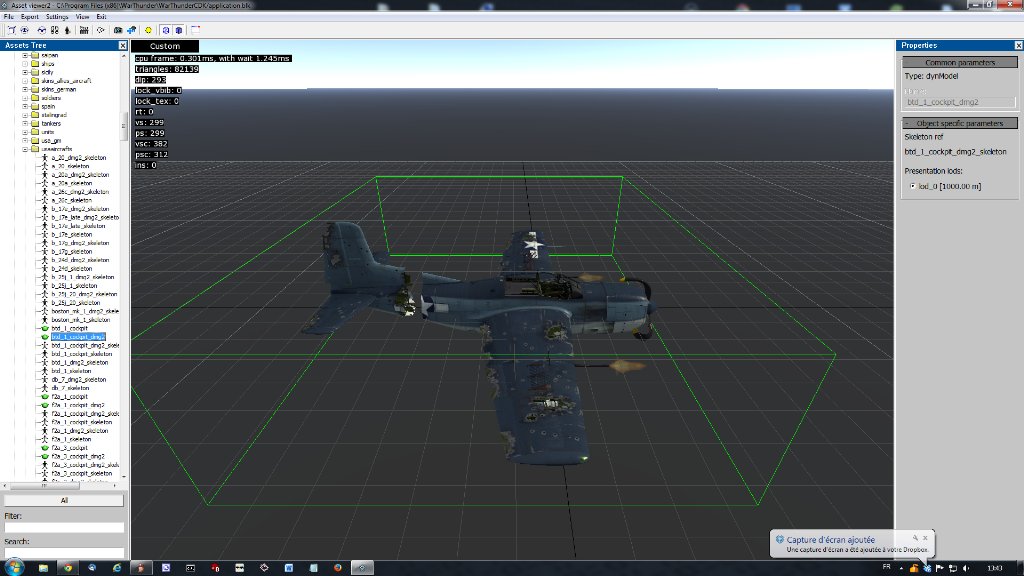Screen dimensions: 1024x576
Task: Click btd_1_cockpit_dmg2_skeleton skeleton reference
Action: pyautogui.click(x=955, y=152)
